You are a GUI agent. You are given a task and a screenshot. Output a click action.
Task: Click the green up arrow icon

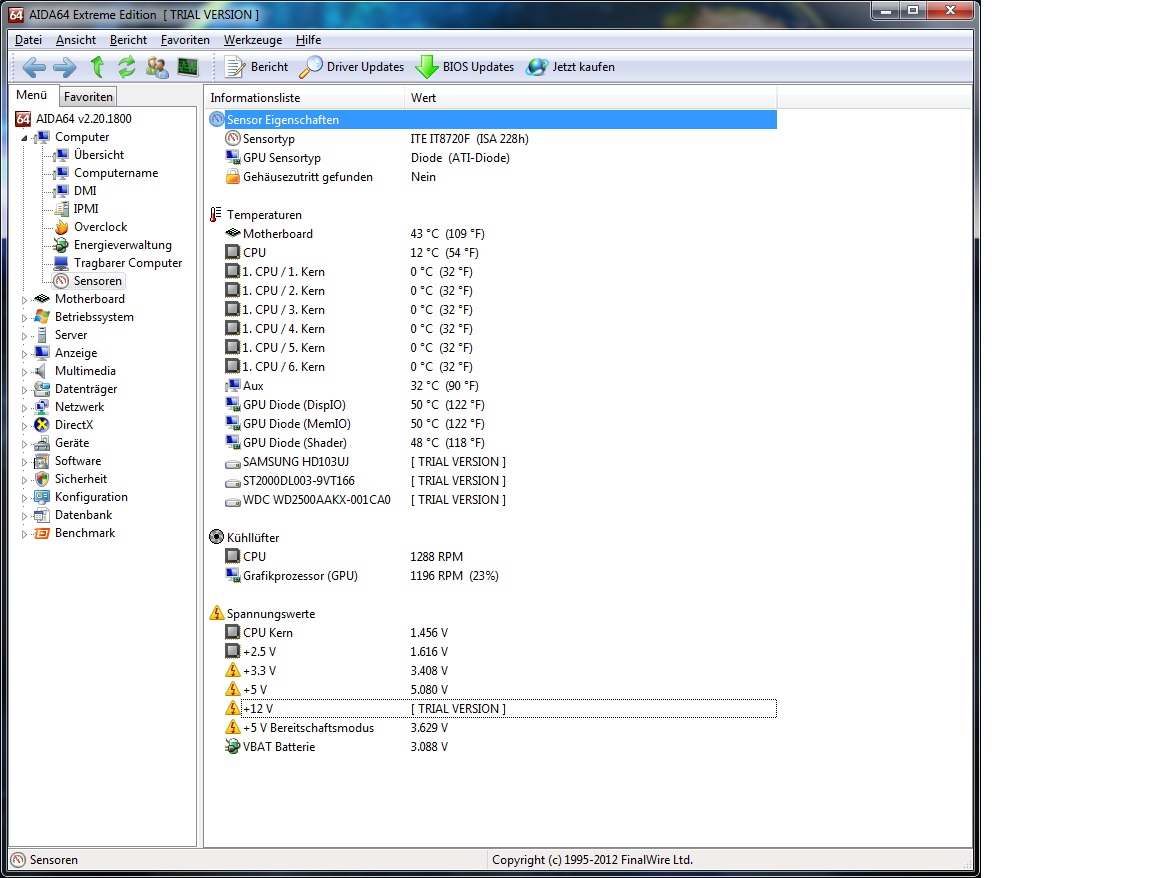97,67
